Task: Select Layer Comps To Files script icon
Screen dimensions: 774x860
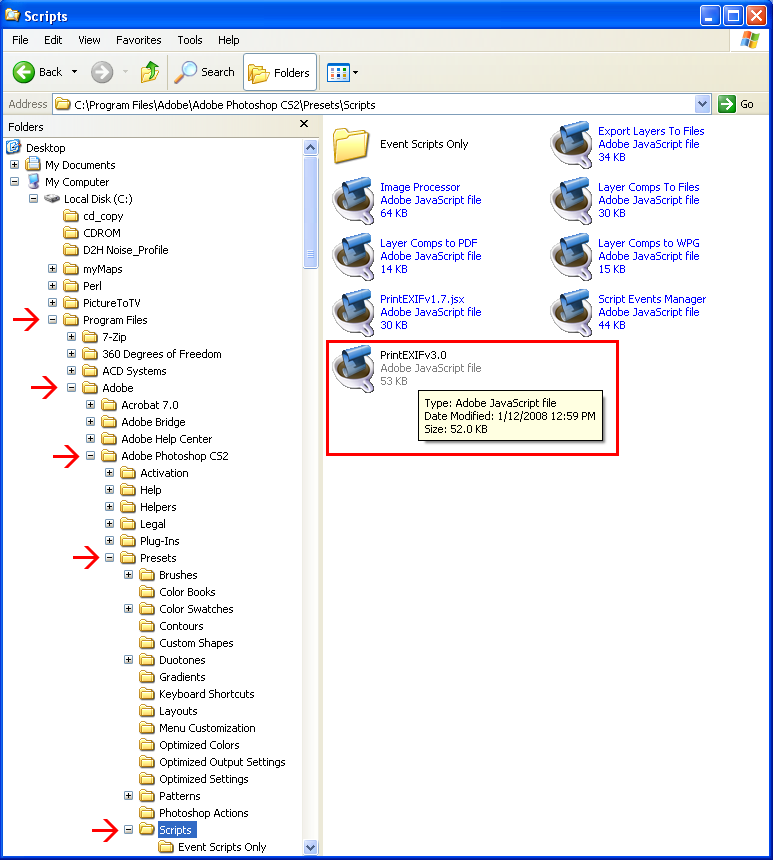Action: [x=572, y=200]
